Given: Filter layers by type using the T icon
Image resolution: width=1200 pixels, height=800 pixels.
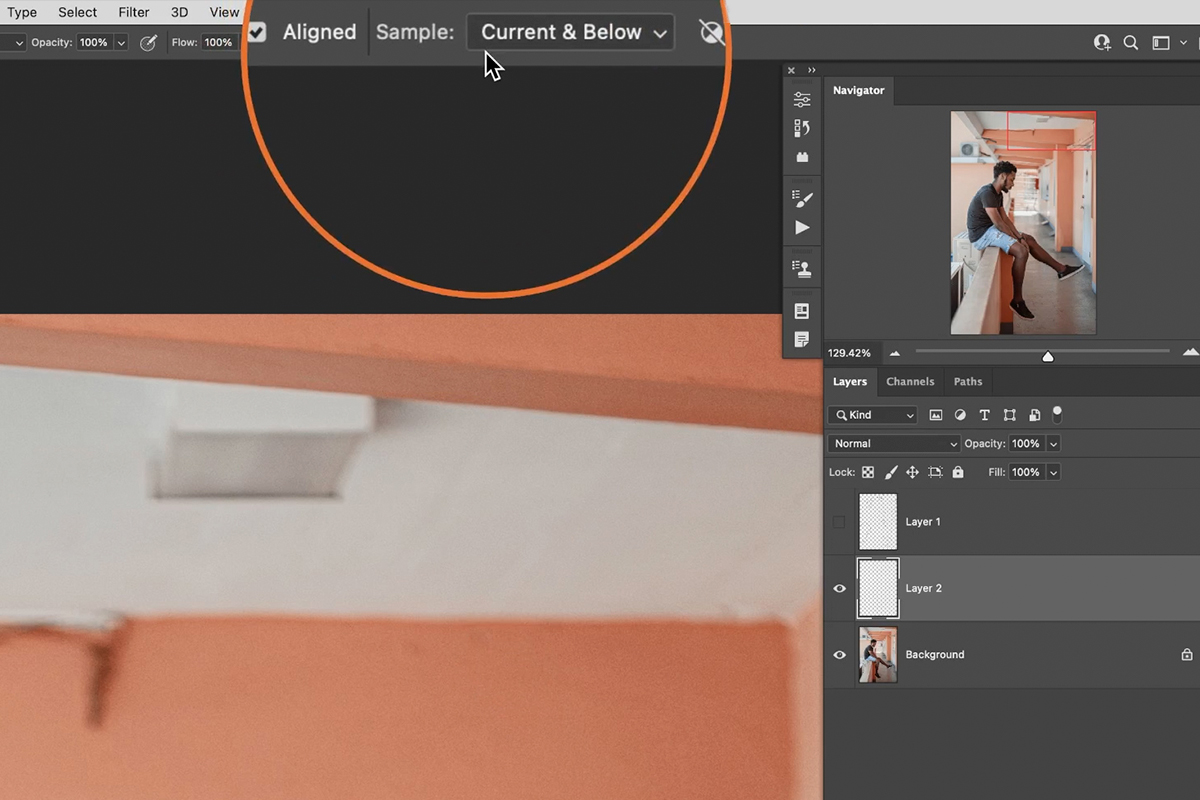Looking at the screenshot, I should coord(984,415).
